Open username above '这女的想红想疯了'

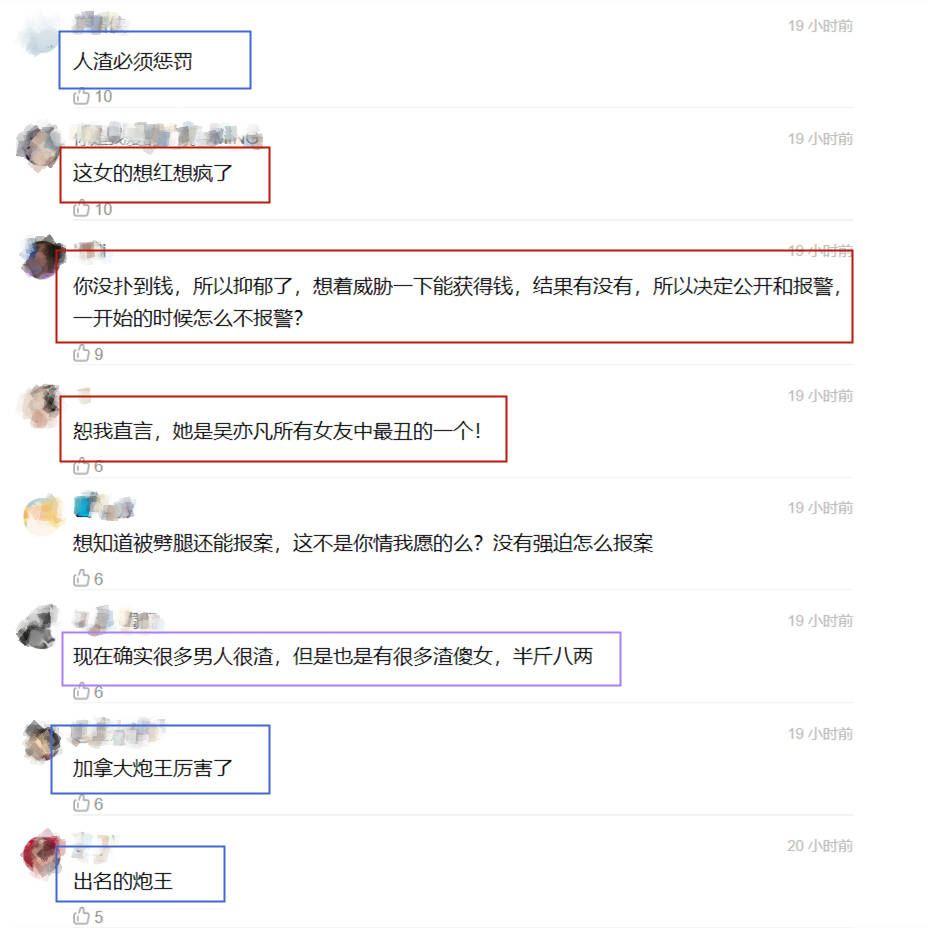[167, 136]
